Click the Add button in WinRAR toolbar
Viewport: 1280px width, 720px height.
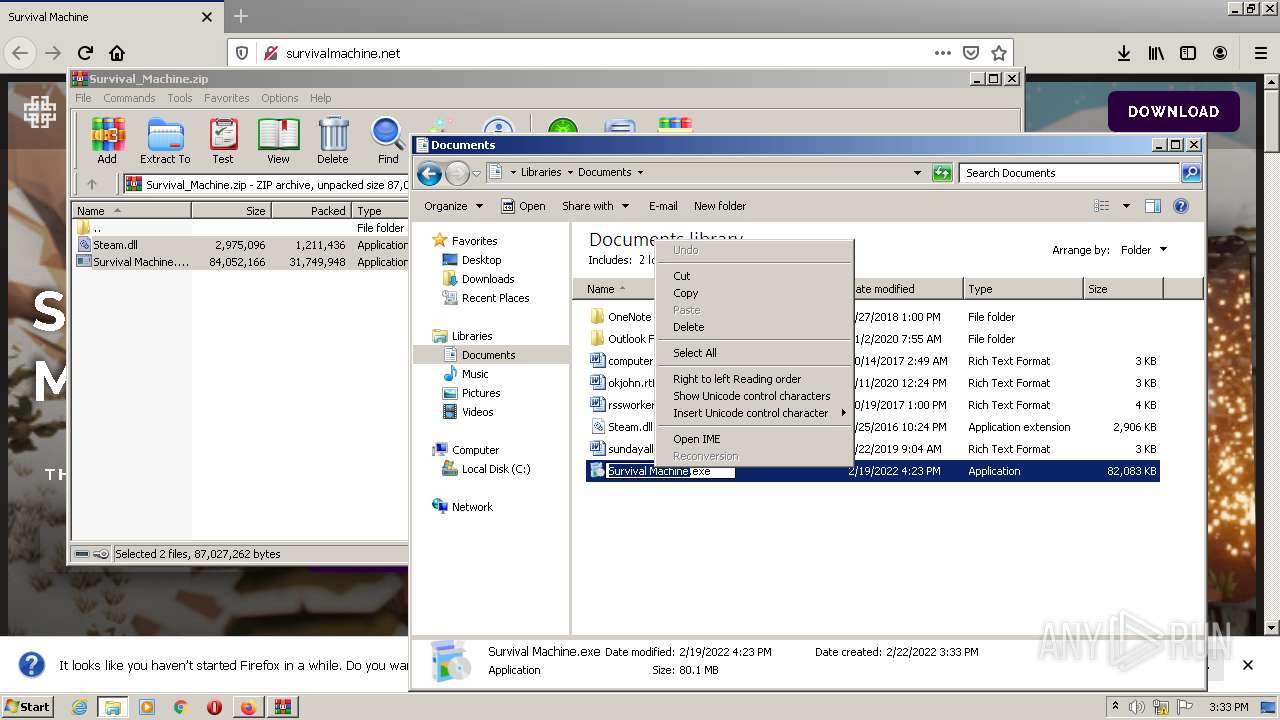coord(107,141)
